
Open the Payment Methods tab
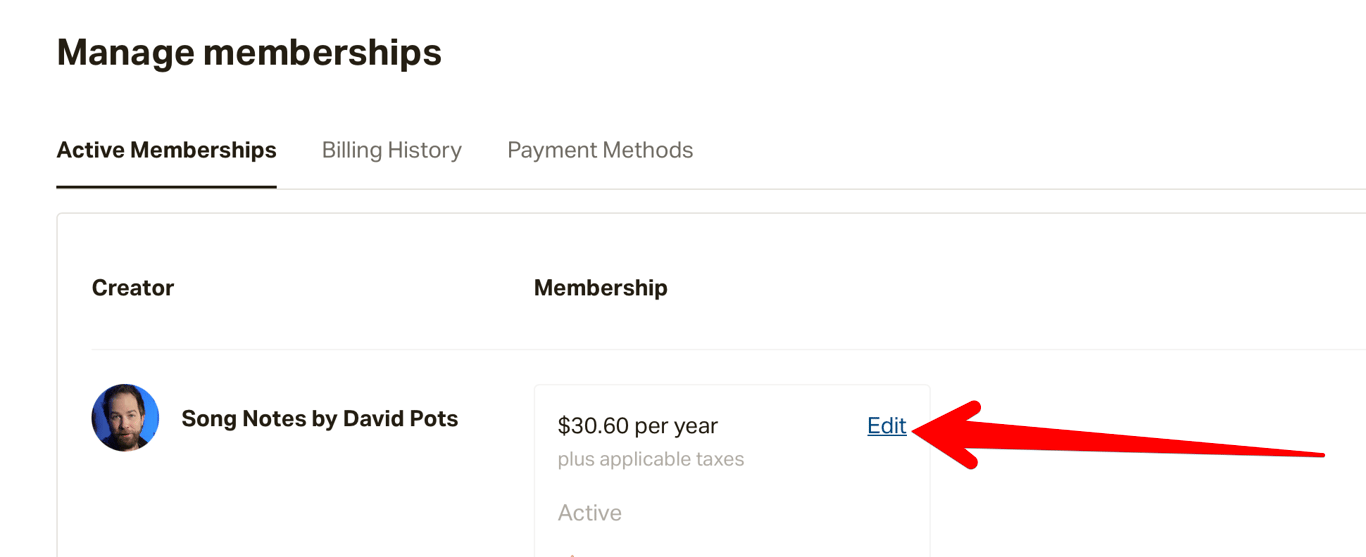click(600, 150)
